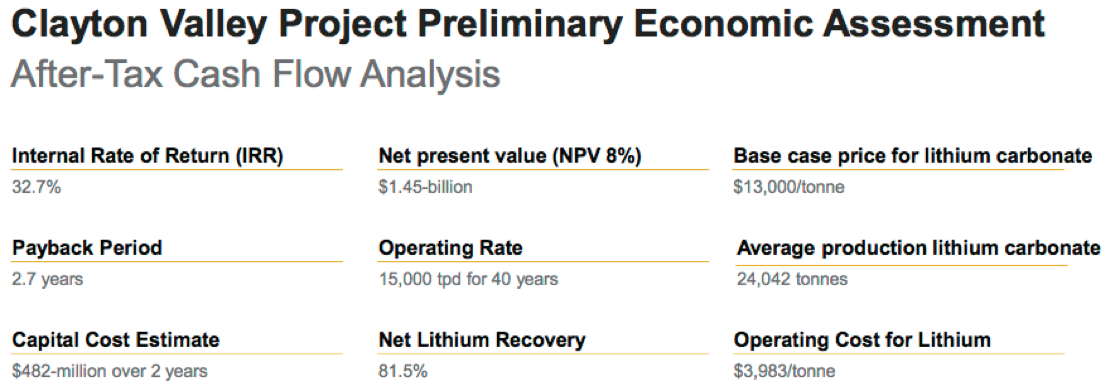
Task: Click the Base case price for lithium carbonate heading
Action: [x=913, y=156]
